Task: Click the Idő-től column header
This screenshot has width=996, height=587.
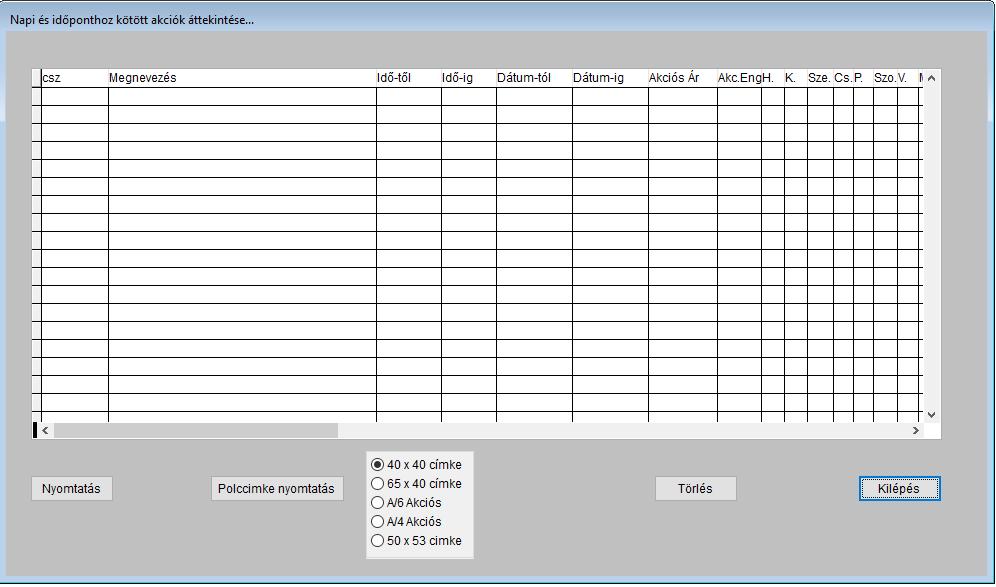Action: 408,78
